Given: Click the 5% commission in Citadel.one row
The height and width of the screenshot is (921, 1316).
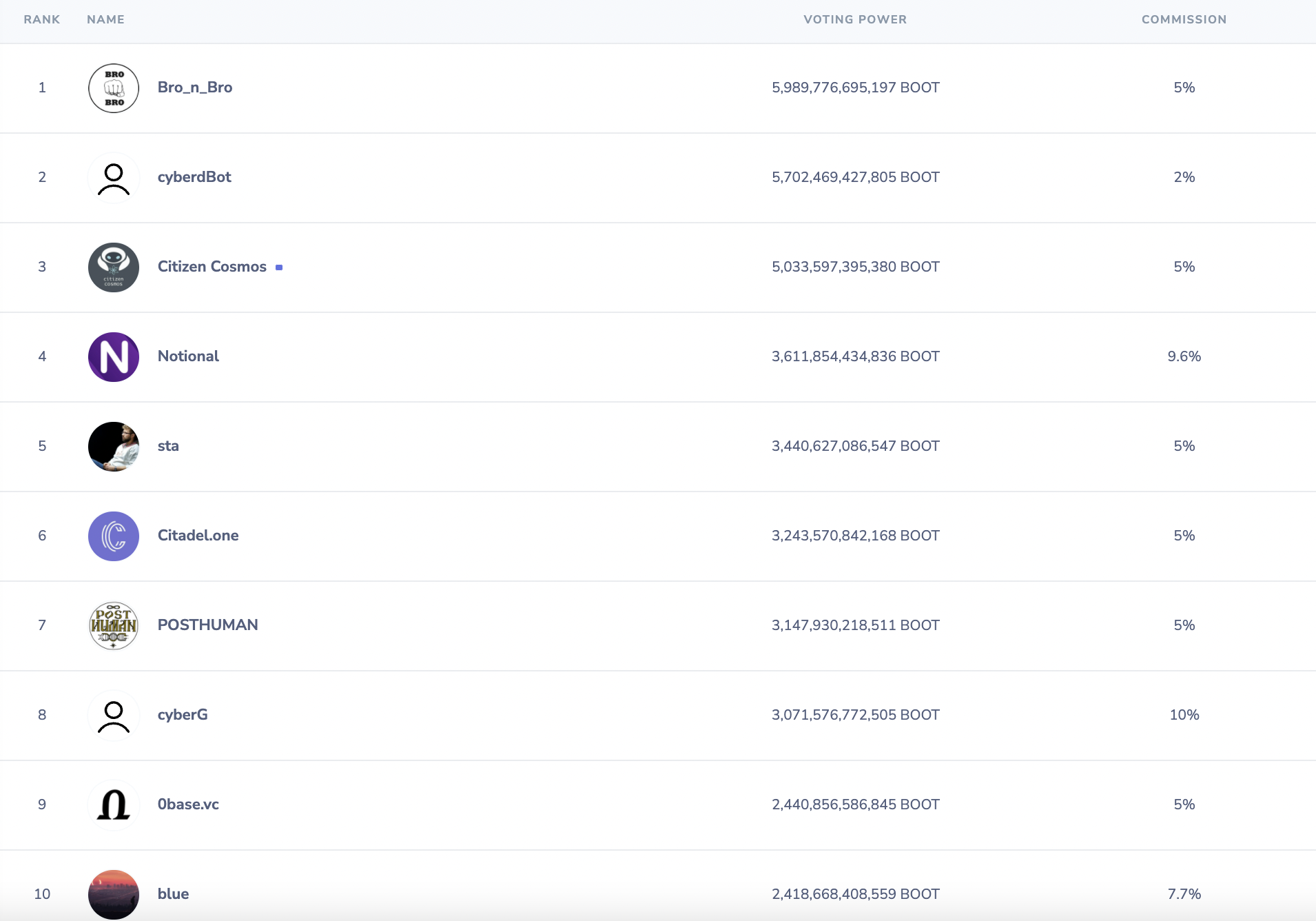Looking at the screenshot, I should (x=1184, y=536).
